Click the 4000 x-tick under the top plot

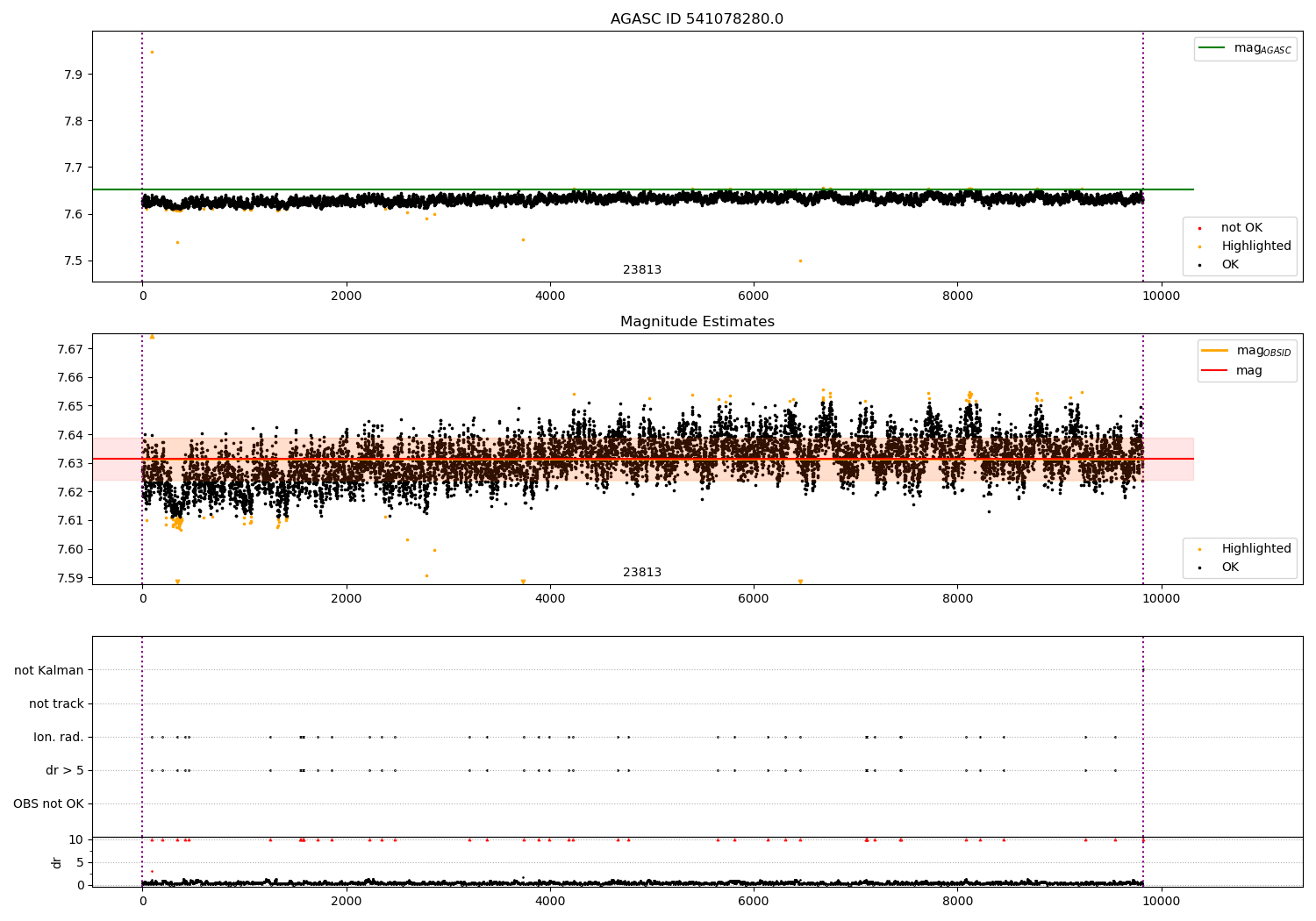(x=550, y=296)
